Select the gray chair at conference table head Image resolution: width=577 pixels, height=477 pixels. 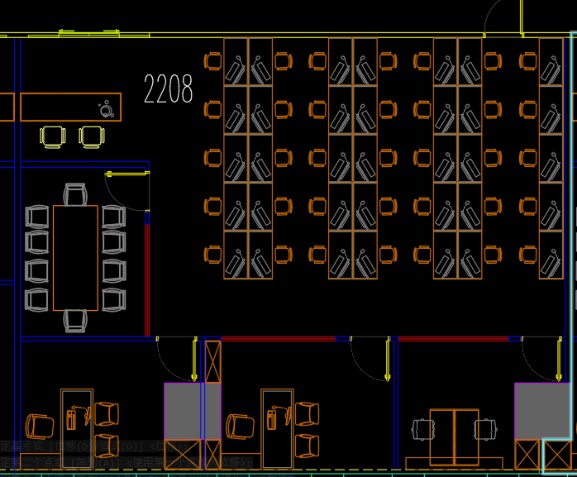tap(75, 194)
